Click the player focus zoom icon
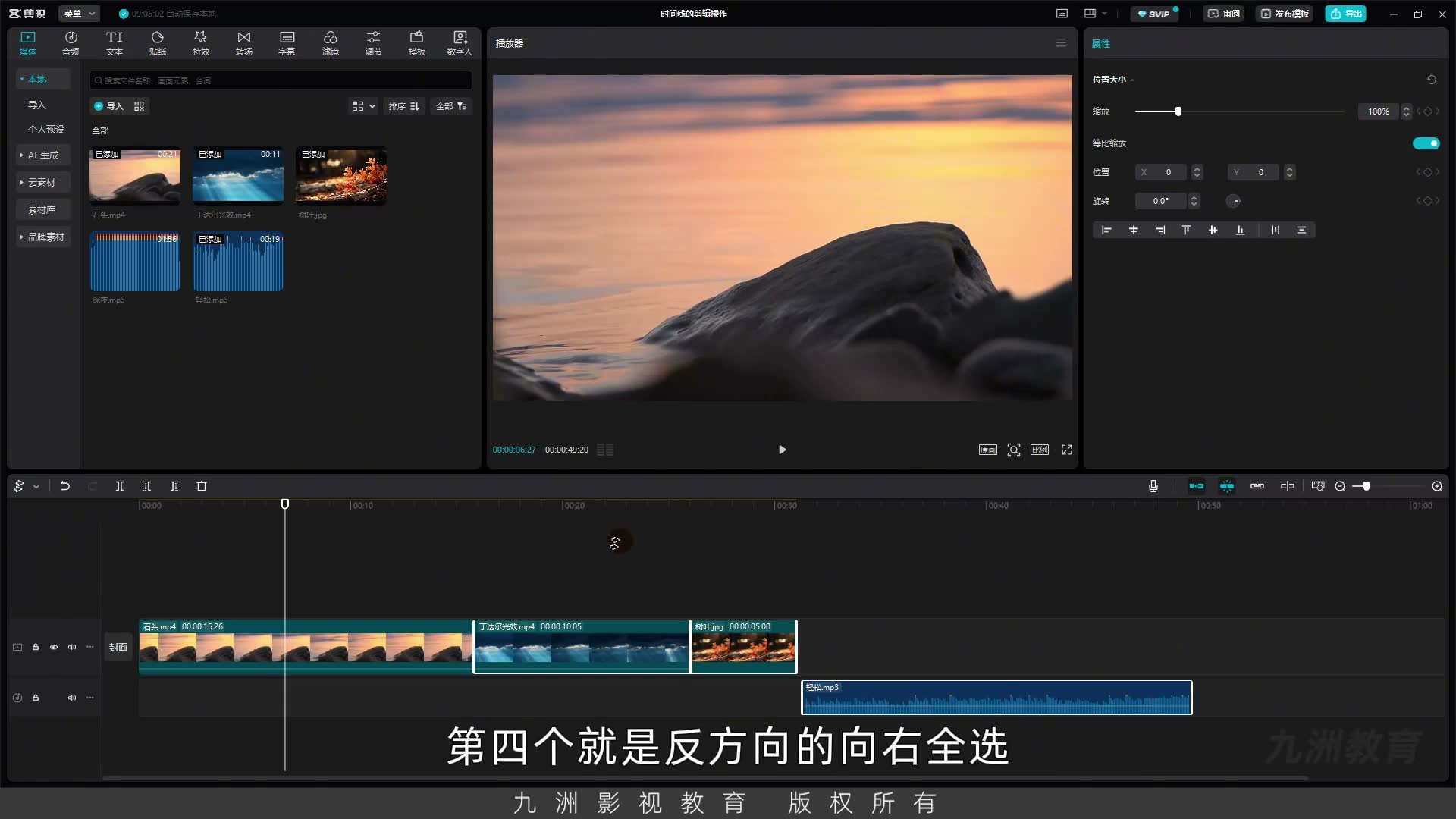The image size is (1456, 819). (1014, 450)
